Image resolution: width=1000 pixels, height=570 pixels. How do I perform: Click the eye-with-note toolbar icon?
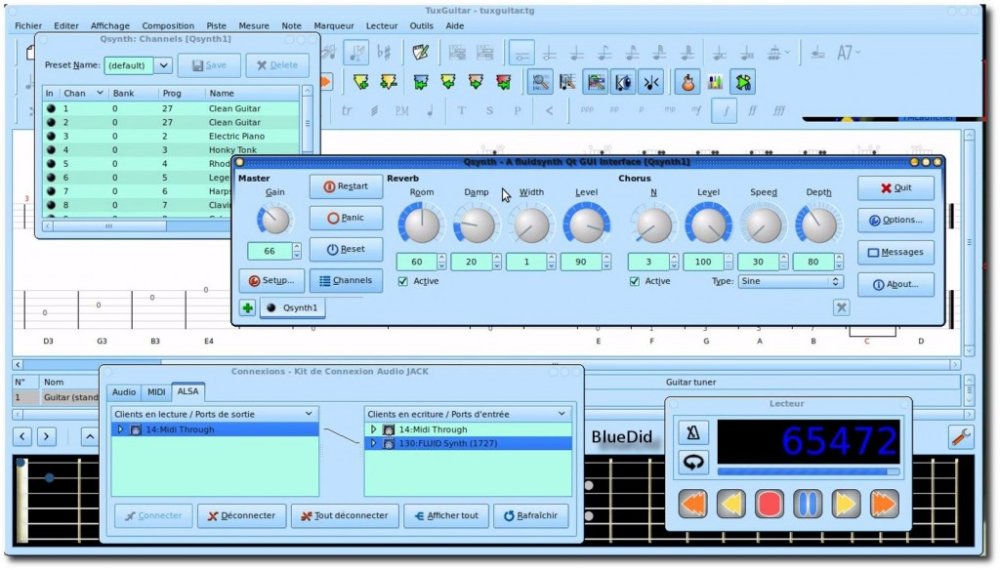[623, 82]
